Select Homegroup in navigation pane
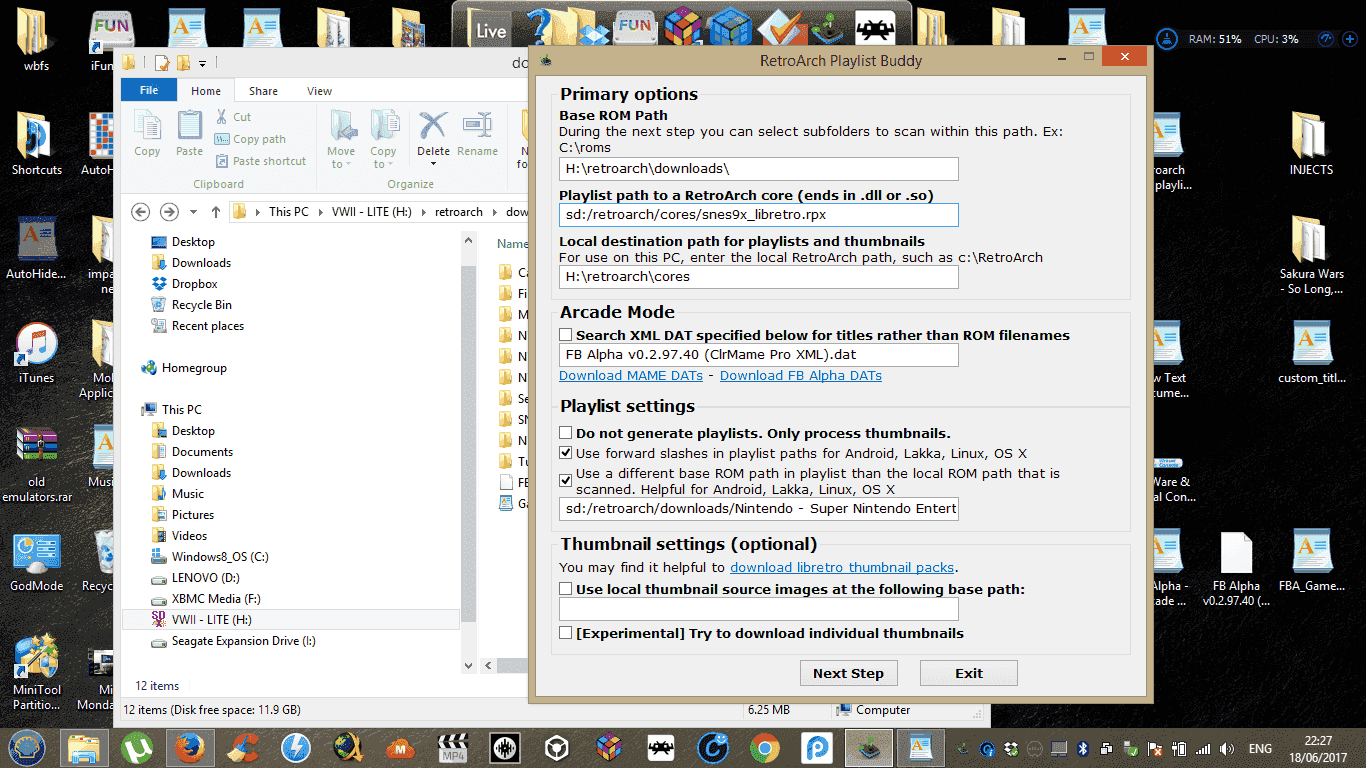This screenshot has width=1366, height=768. point(194,368)
